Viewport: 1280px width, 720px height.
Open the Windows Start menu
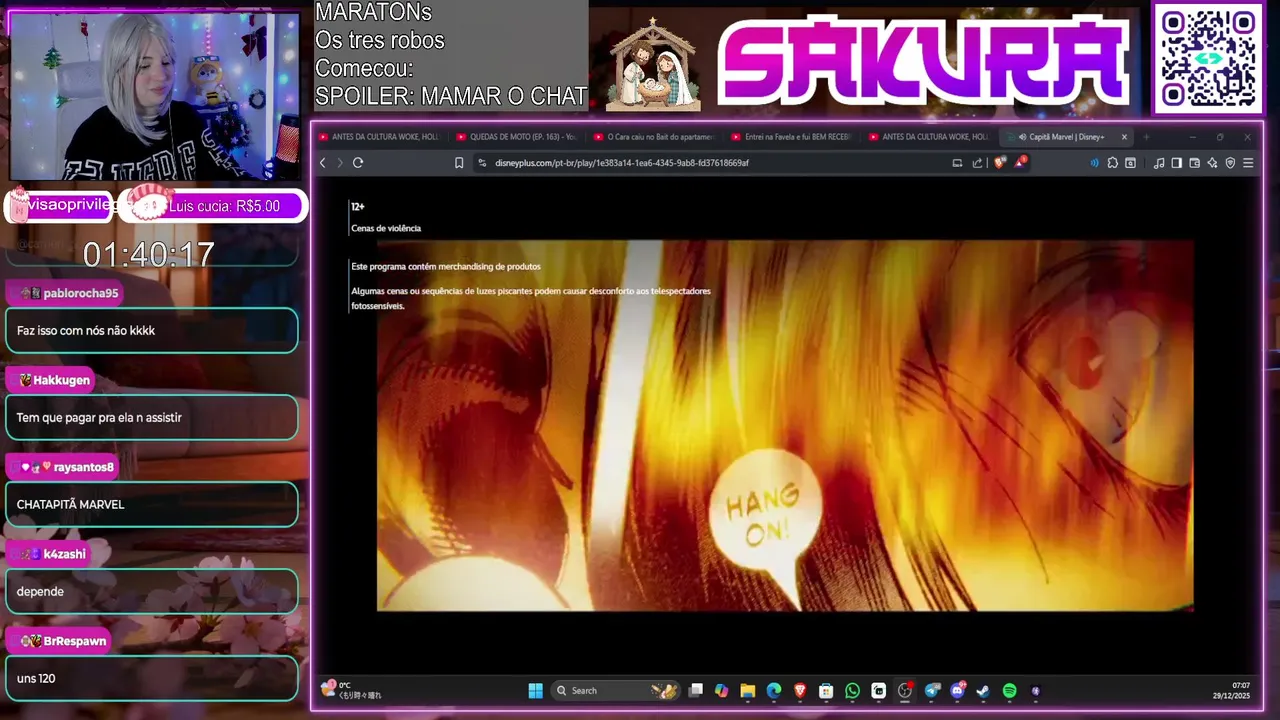(x=535, y=690)
